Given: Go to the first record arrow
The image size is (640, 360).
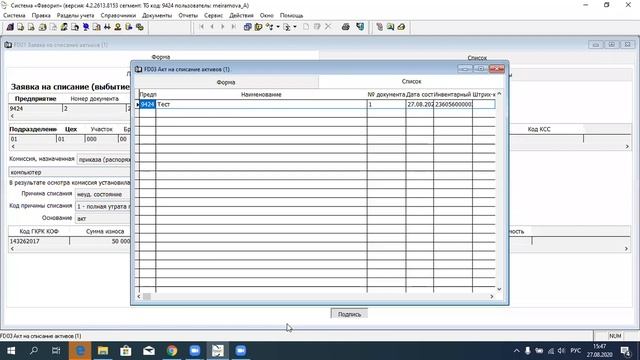Looking at the screenshot, I should 202,27.
